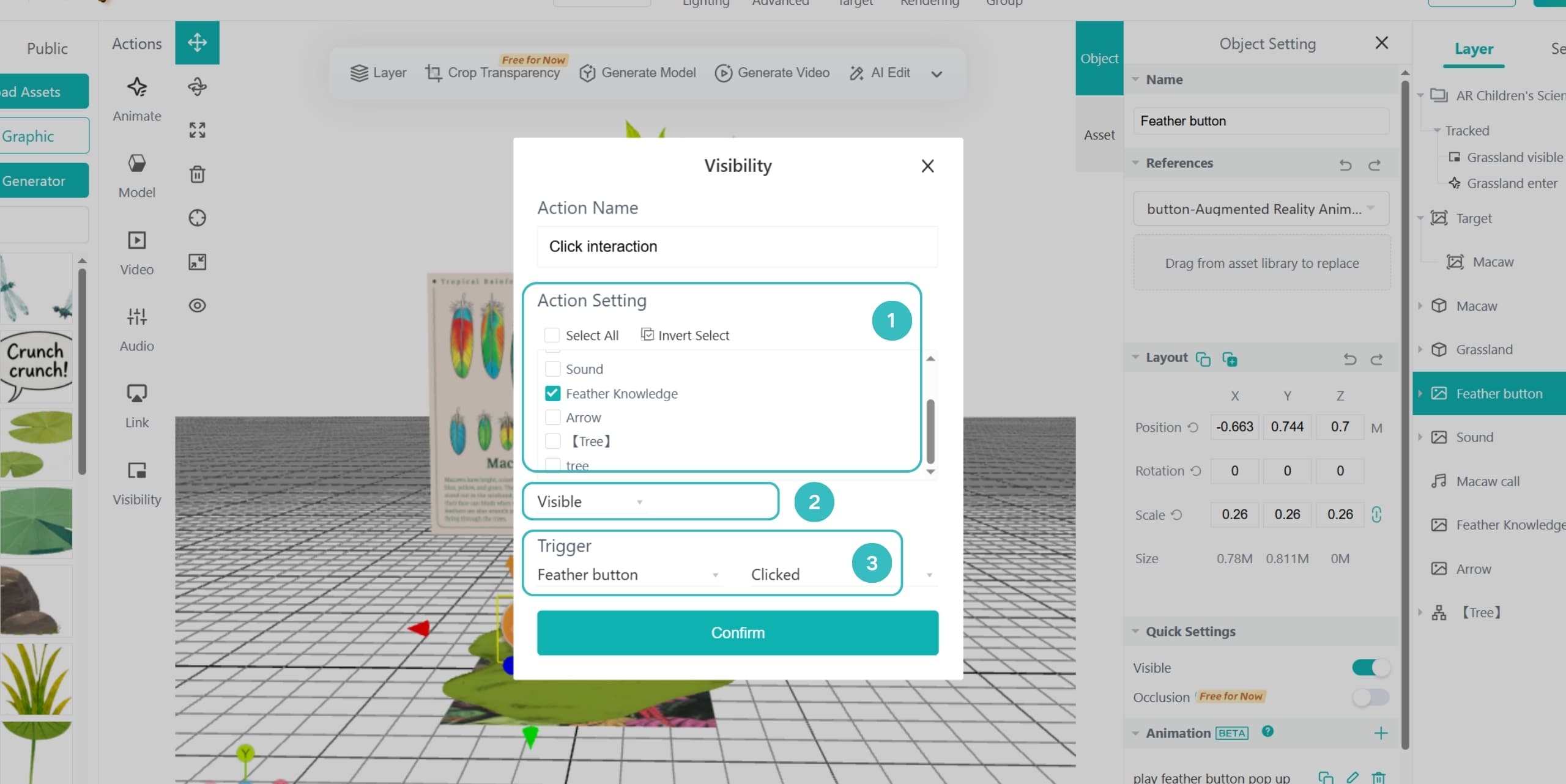The height and width of the screenshot is (784, 1566).
Task: Expand the Grassland layer tree item
Action: click(x=1420, y=349)
